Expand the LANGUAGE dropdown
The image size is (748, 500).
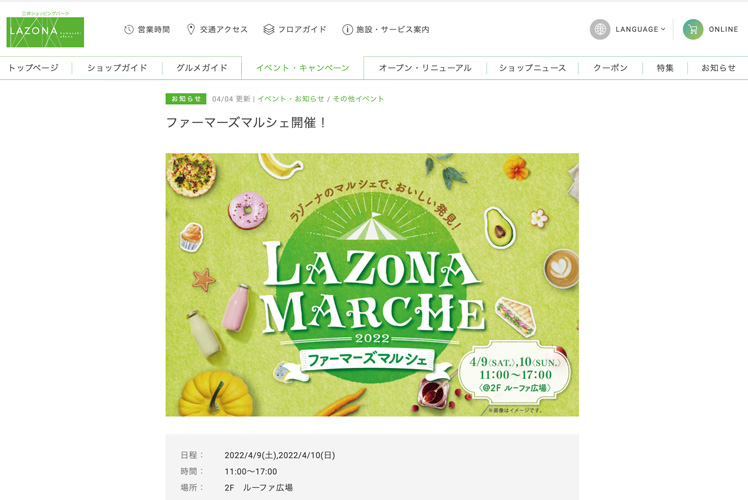click(640, 29)
